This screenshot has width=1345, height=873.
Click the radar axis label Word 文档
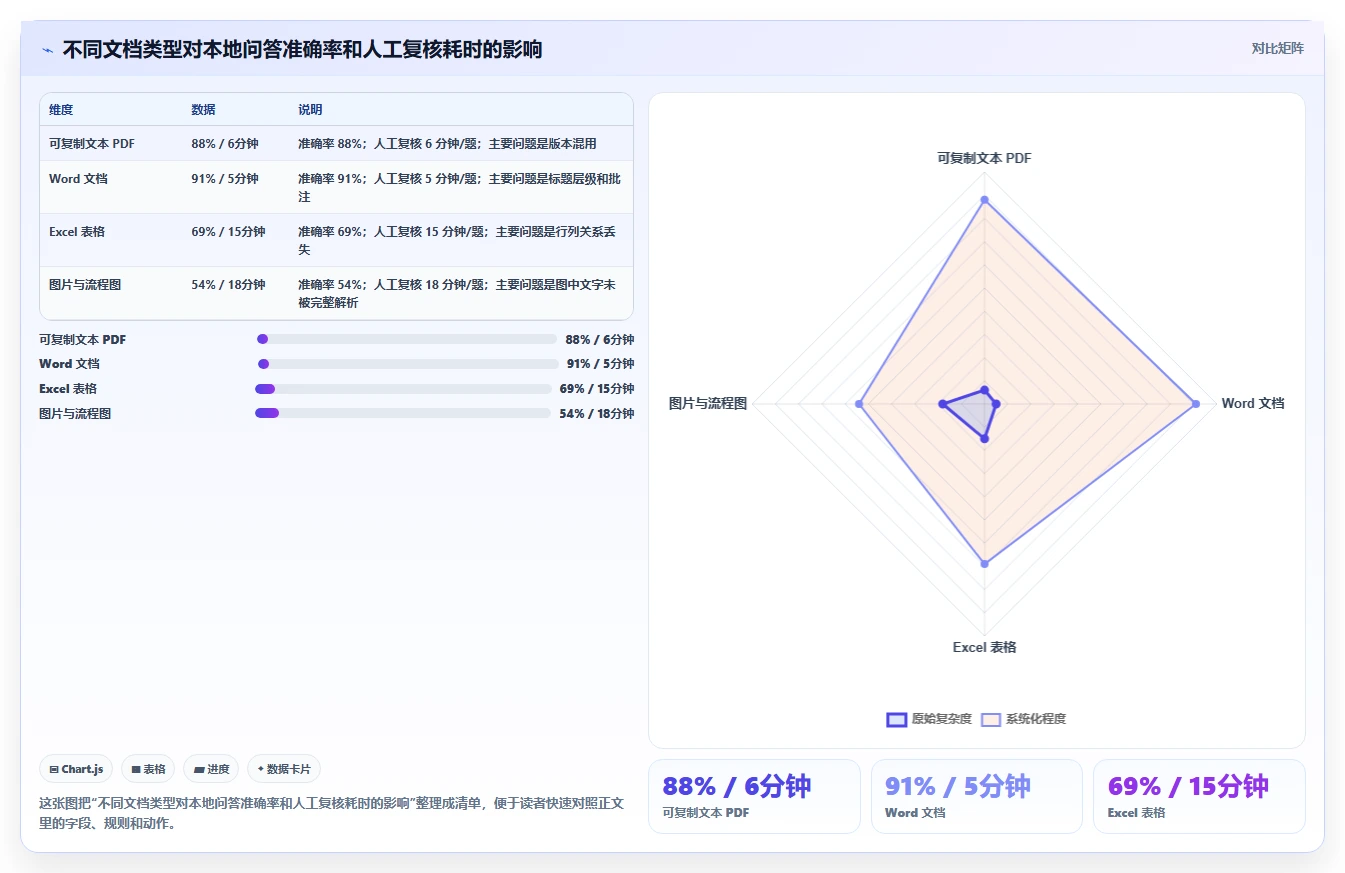pos(1253,403)
